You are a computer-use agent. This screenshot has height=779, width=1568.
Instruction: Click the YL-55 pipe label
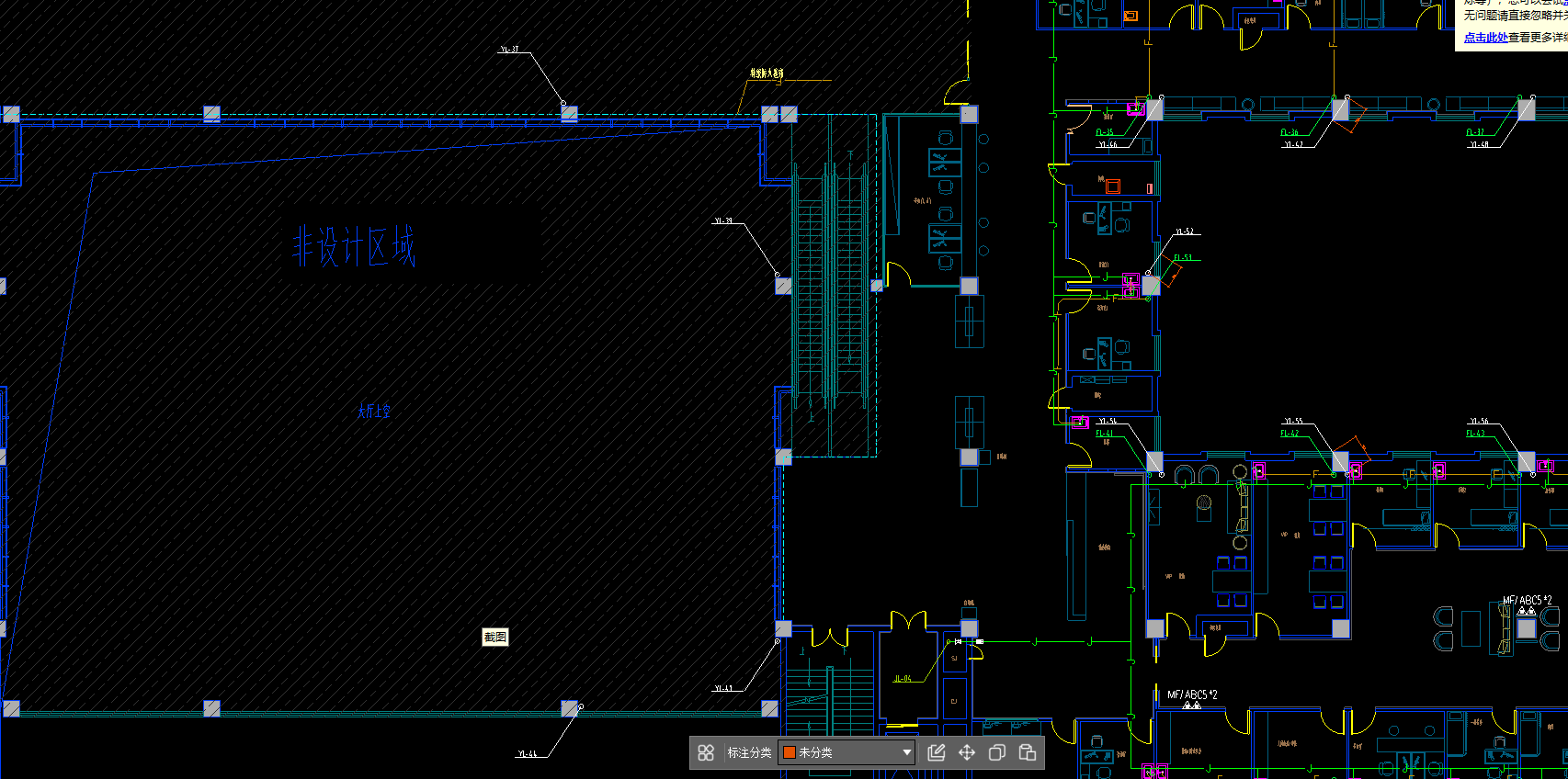pyautogui.click(x=1293, y=422)
